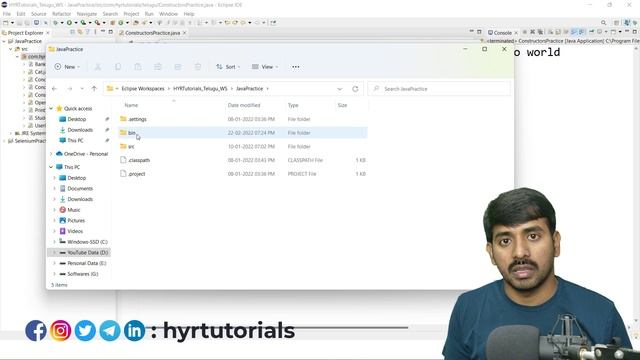Open Eclipse Window menu

(168, 14)
